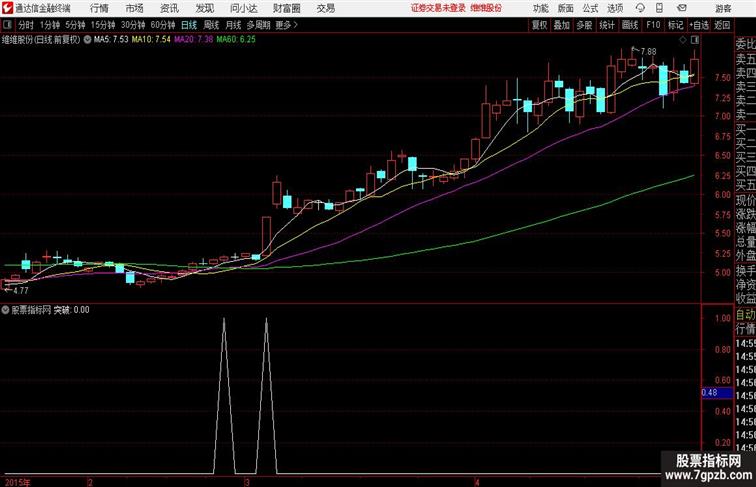Click the MA20: 7.38 indicator label
Screen dimensions: 756x487
pos(193,40)
